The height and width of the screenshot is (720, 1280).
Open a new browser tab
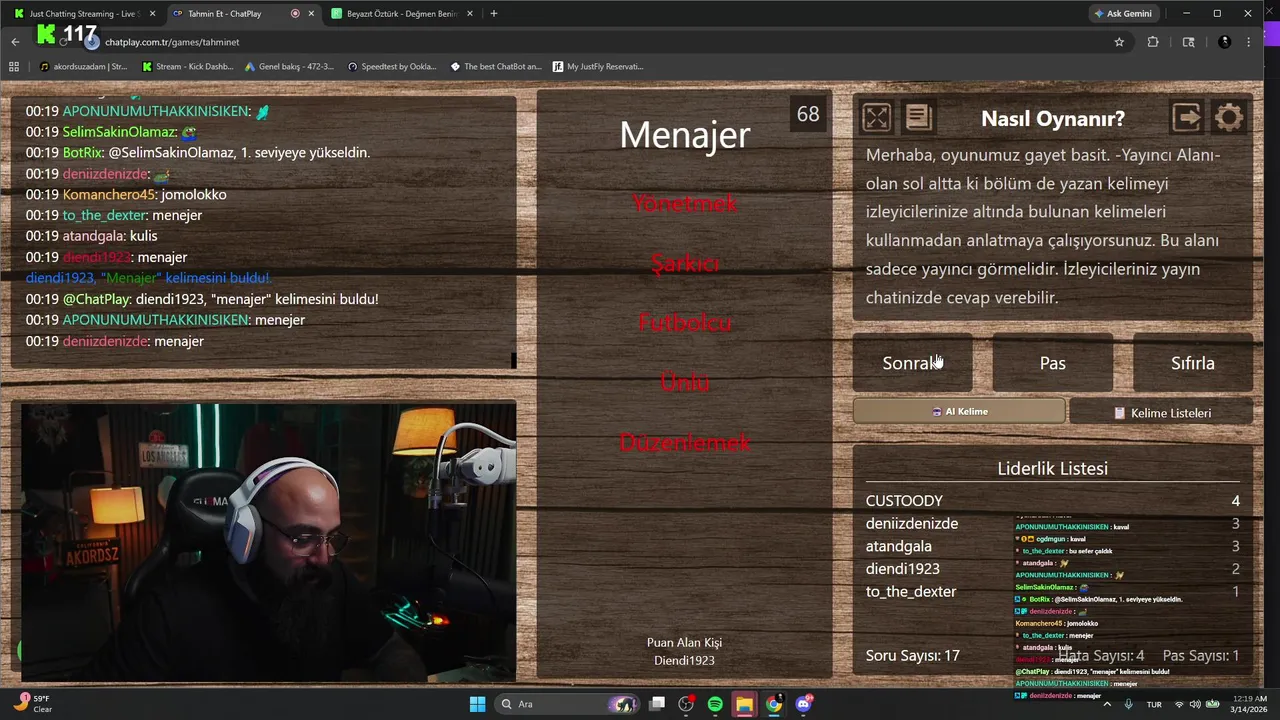pyautogui.click(x=494, y=14)
